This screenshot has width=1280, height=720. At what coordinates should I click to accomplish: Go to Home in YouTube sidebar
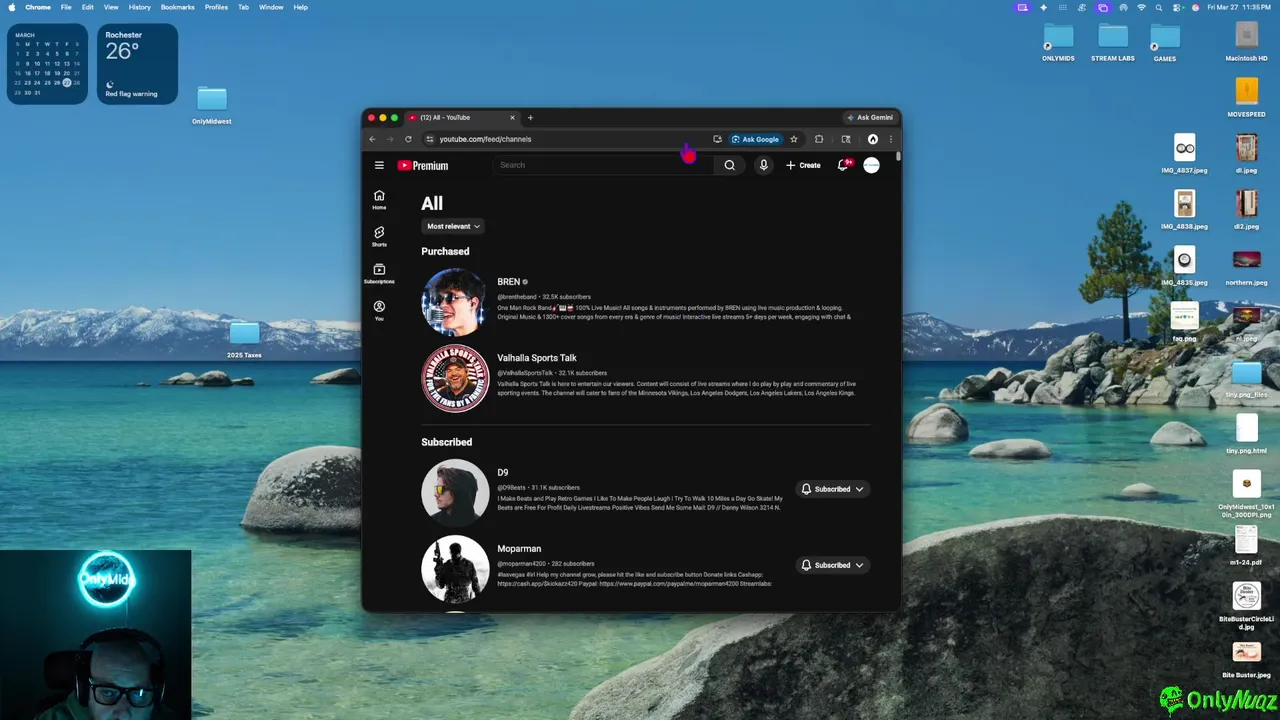pyautogui.click(x=379, y=199)
